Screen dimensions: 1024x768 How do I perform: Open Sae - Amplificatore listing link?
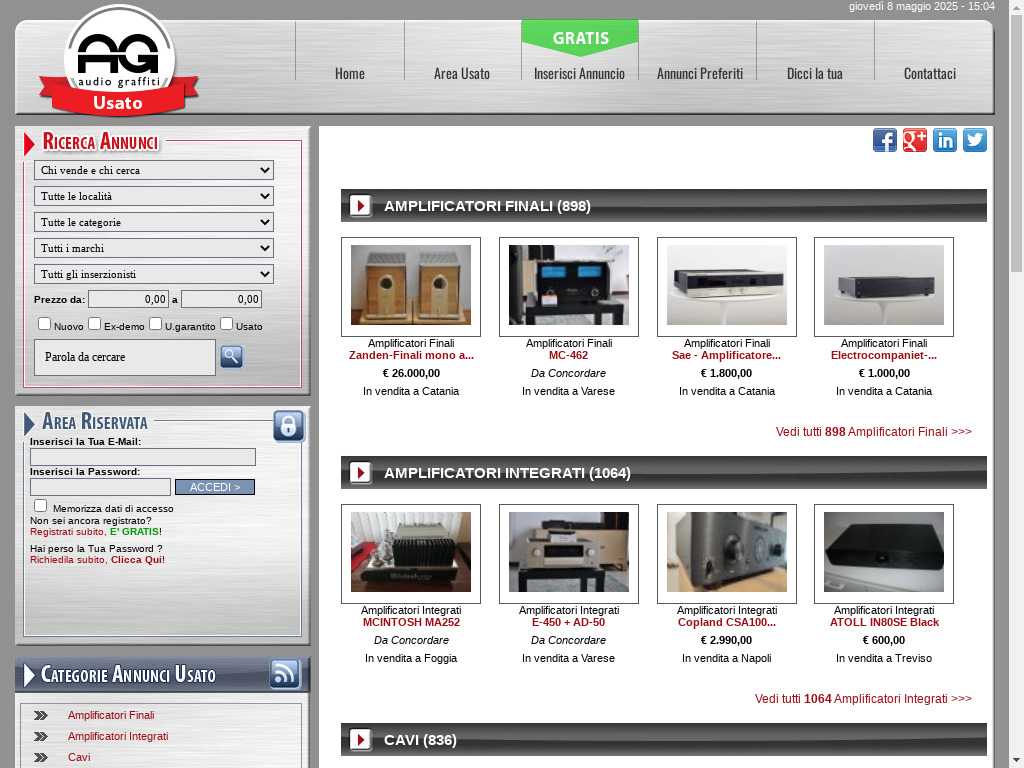[x=726, y=355]
